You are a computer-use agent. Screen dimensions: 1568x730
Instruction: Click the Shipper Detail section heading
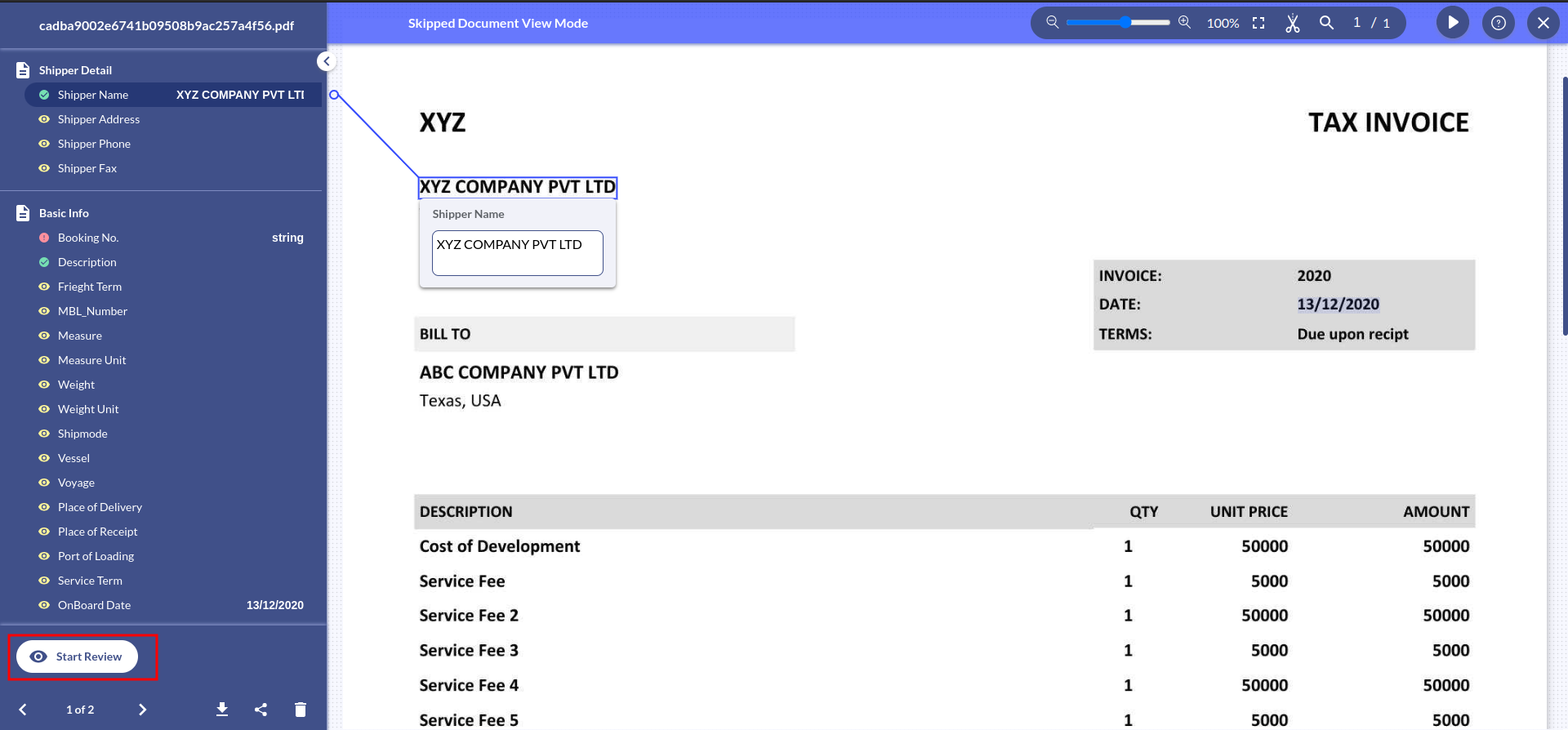pos(75,70)
